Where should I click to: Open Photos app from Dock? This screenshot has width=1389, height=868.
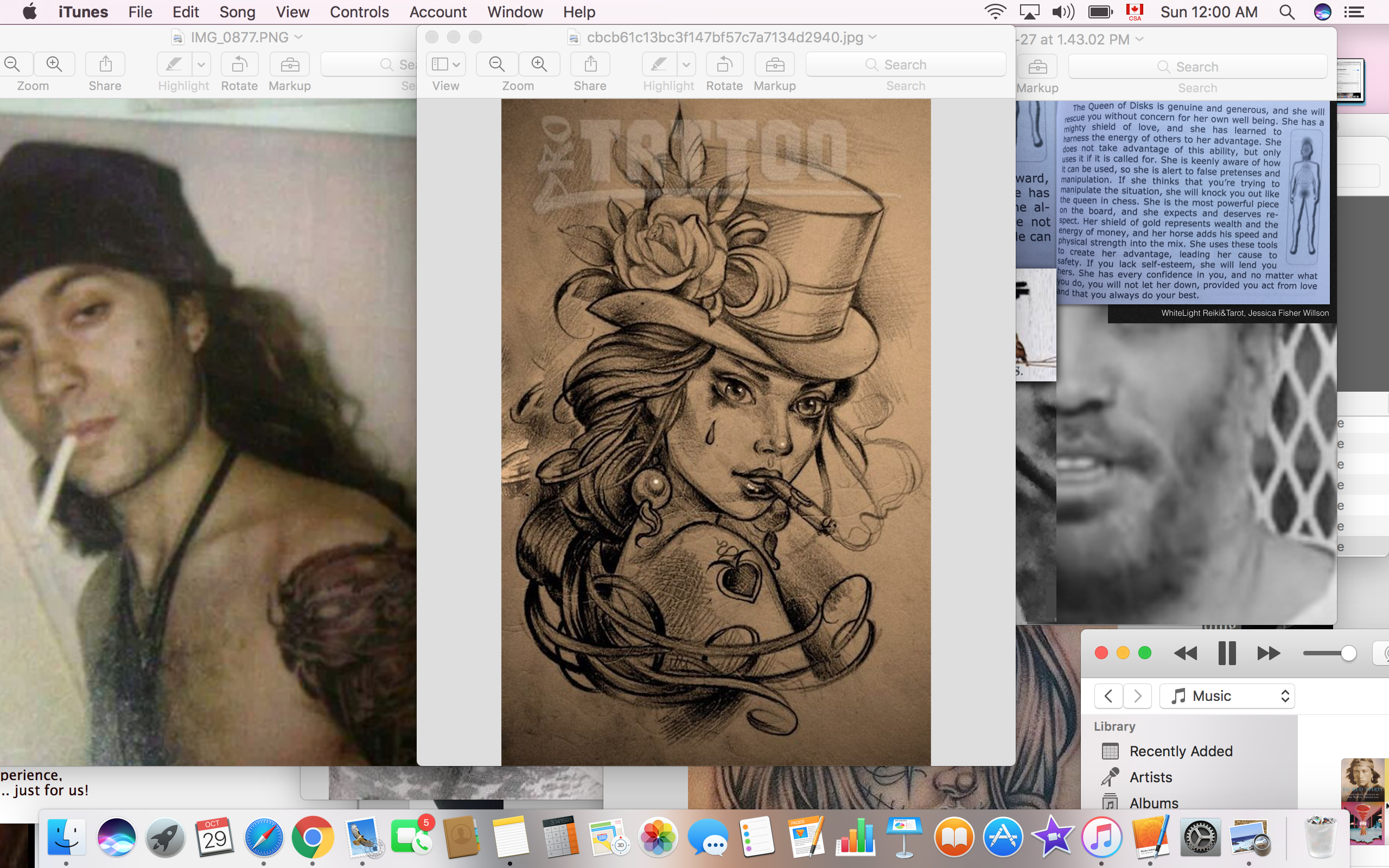pos(658,837)
